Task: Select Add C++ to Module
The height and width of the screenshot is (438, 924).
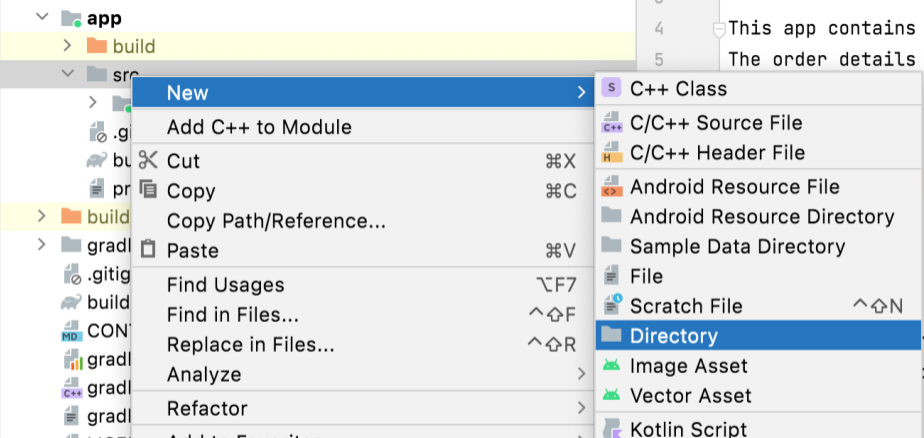Action: [x=259, y=127]
